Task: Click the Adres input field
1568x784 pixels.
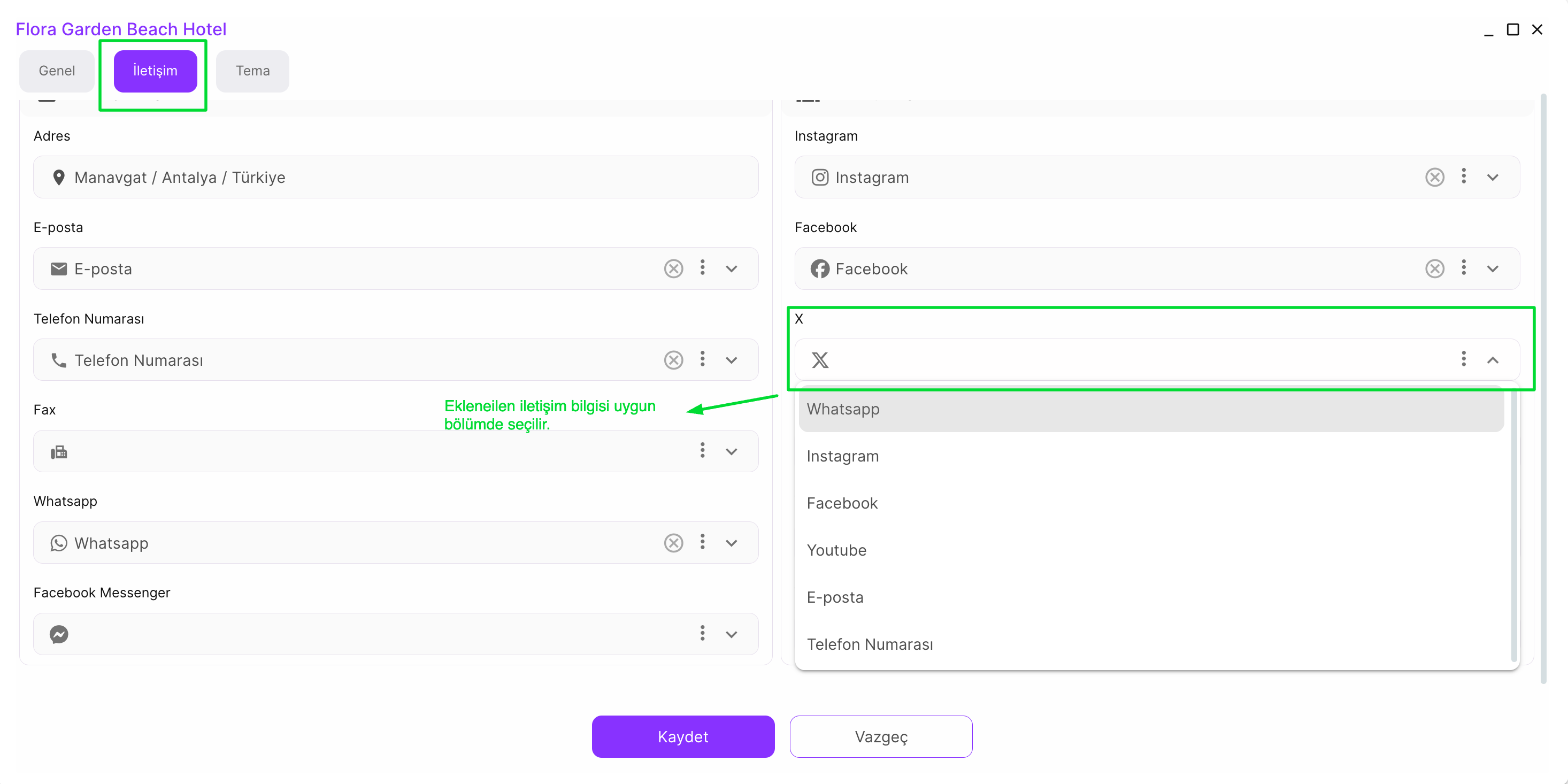Action: click(396, 177)
